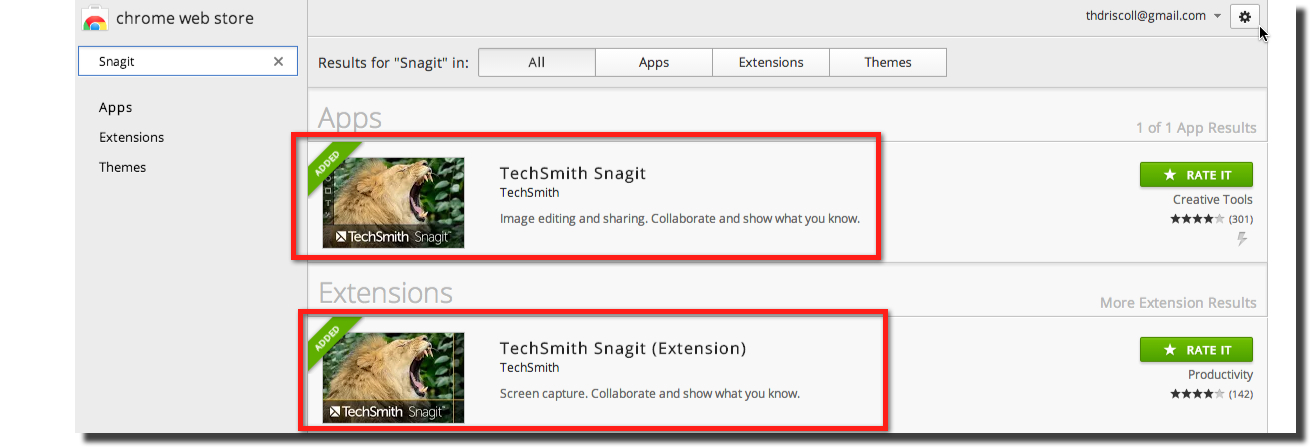Click More Extension Results link
Viewport: 1310px width, 447px height.
pyautogui.click(x=1178, y=303)
